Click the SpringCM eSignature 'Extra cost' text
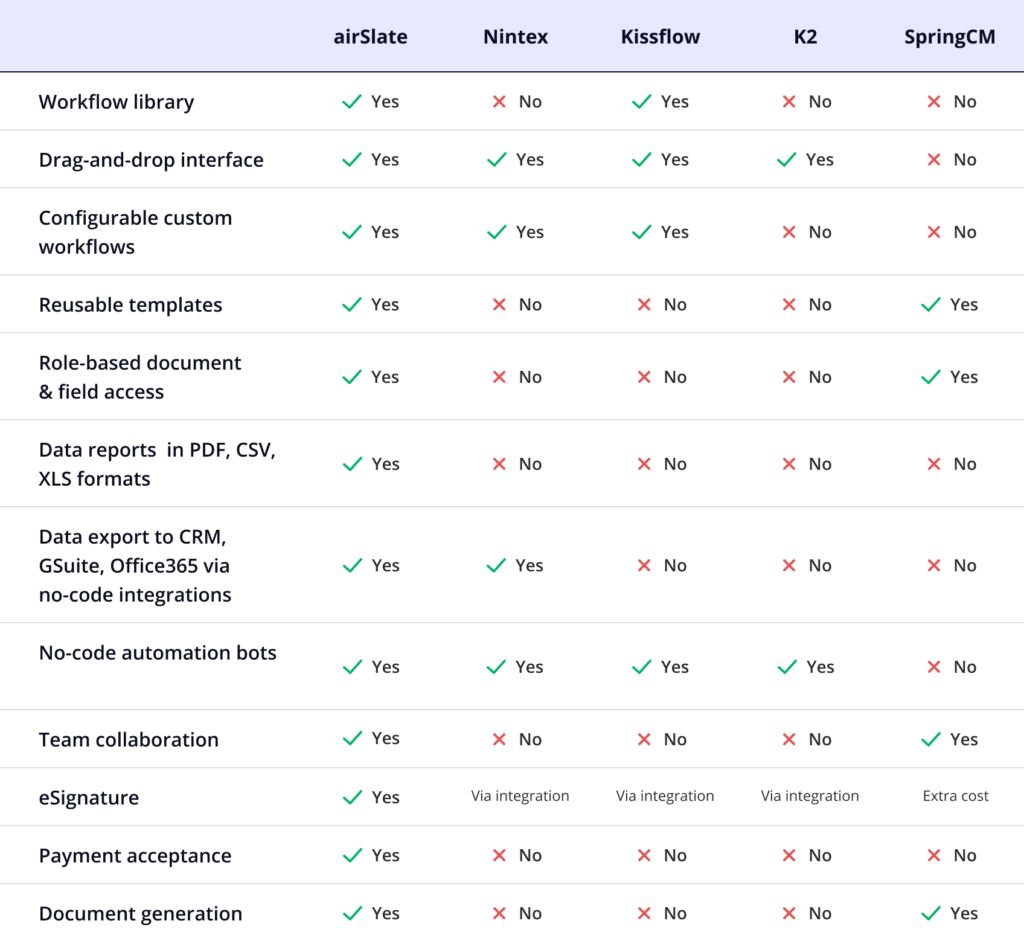 tap(955, 797)
